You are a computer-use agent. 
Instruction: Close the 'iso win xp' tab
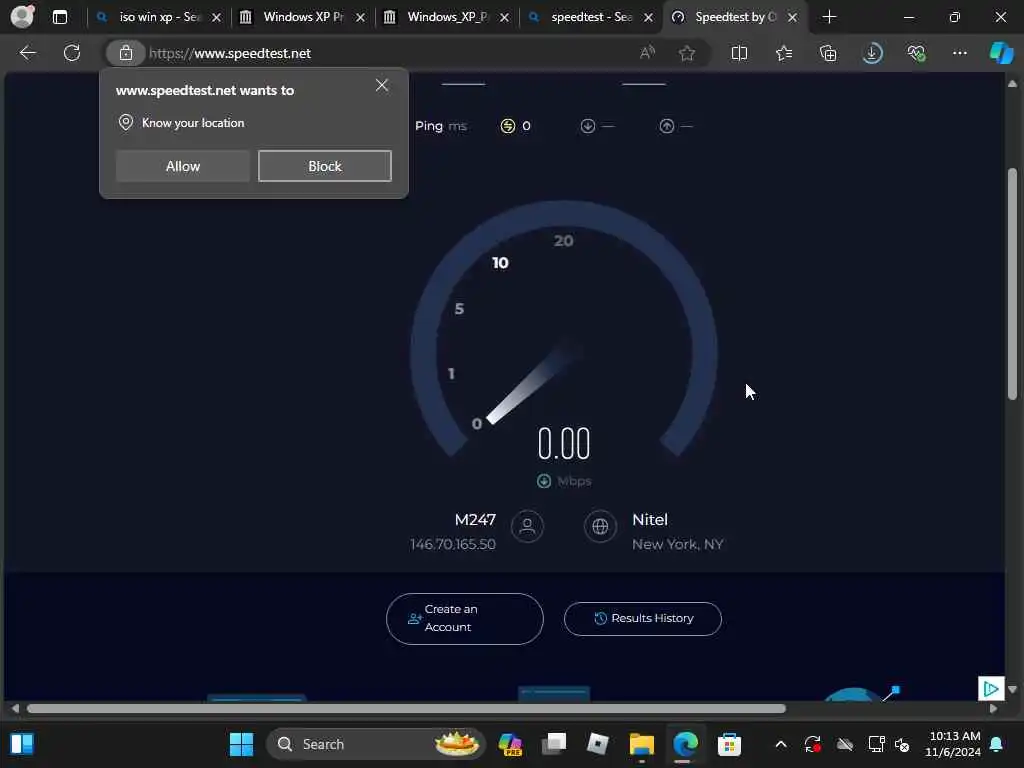(x=217, y=18)
